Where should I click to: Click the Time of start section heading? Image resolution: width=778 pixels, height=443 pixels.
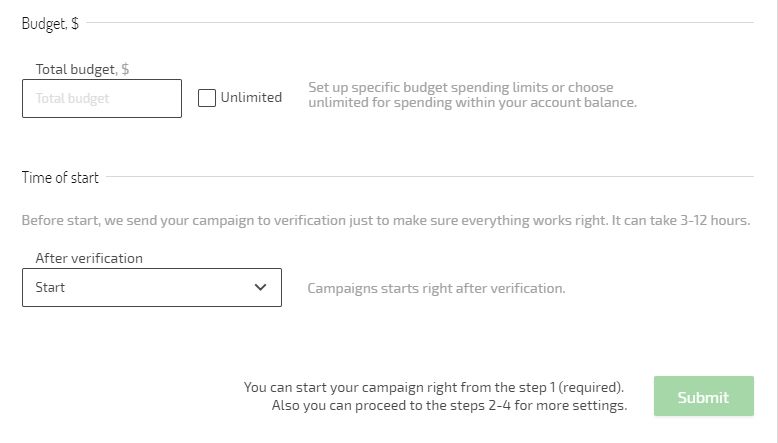tap(60, 177)
